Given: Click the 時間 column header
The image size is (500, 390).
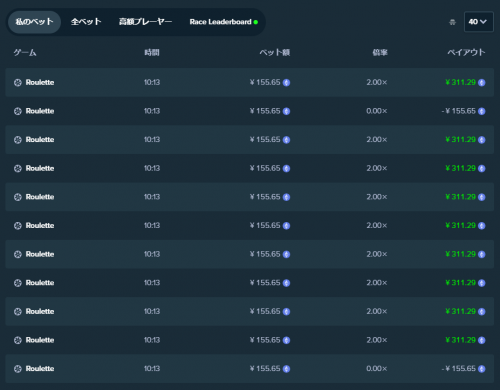Looking at the screenshot, I should point(152,52).
